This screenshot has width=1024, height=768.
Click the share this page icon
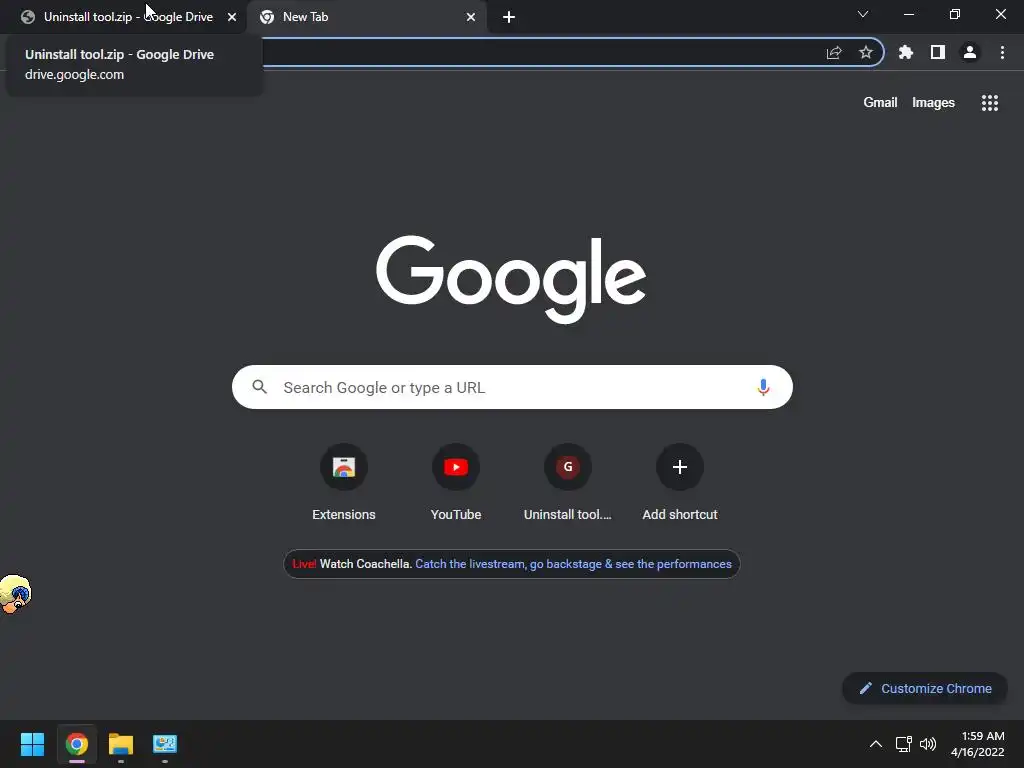[834, 53]
